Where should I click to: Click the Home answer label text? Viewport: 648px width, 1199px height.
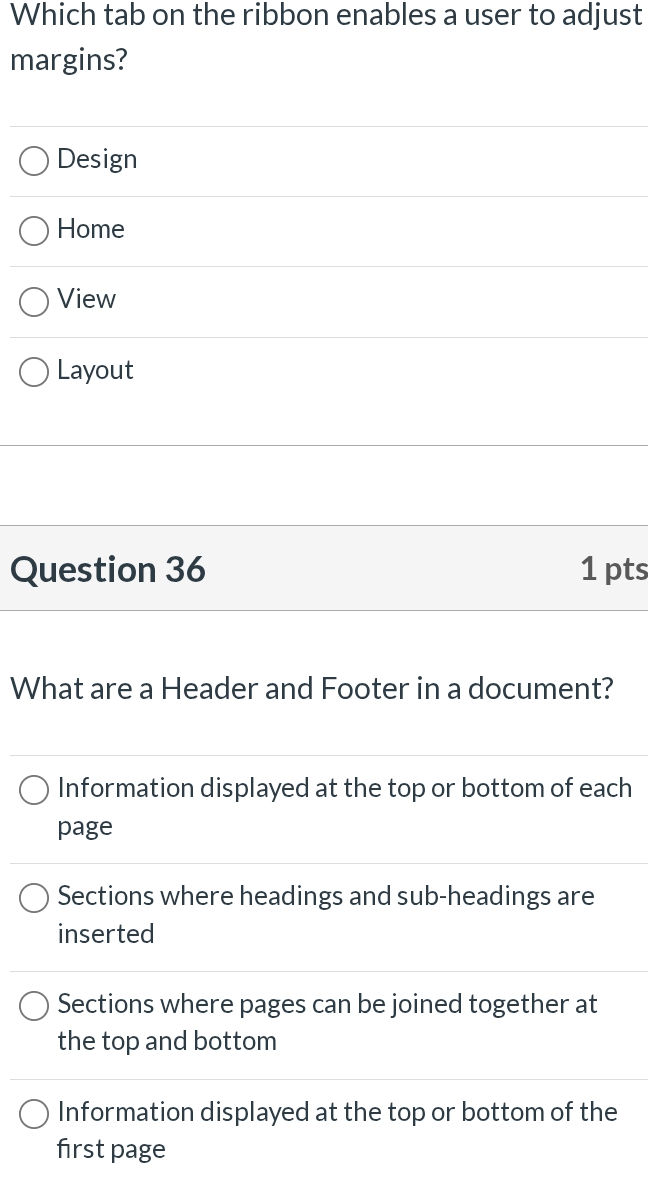(x=91, y=229)
